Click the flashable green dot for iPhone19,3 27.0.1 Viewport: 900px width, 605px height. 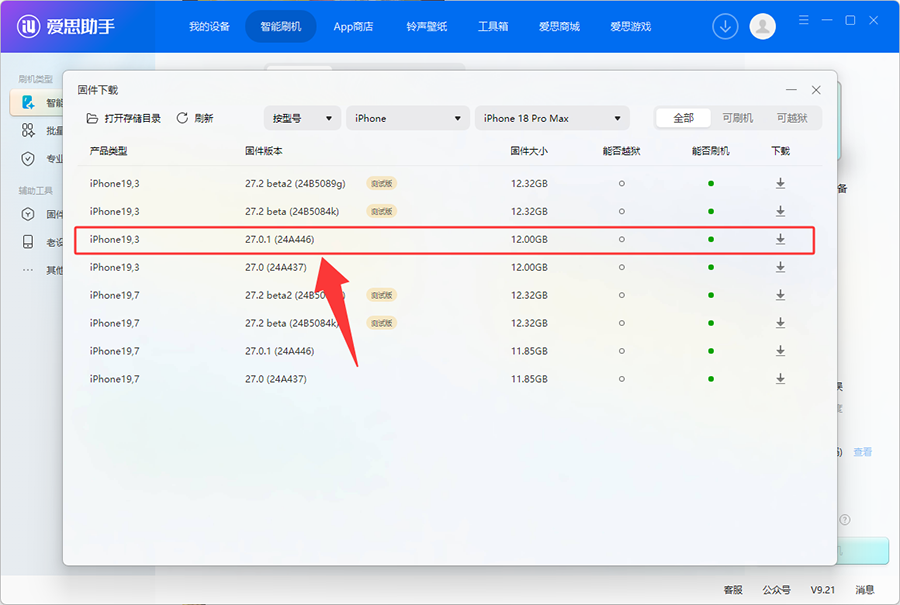[711, 239]
